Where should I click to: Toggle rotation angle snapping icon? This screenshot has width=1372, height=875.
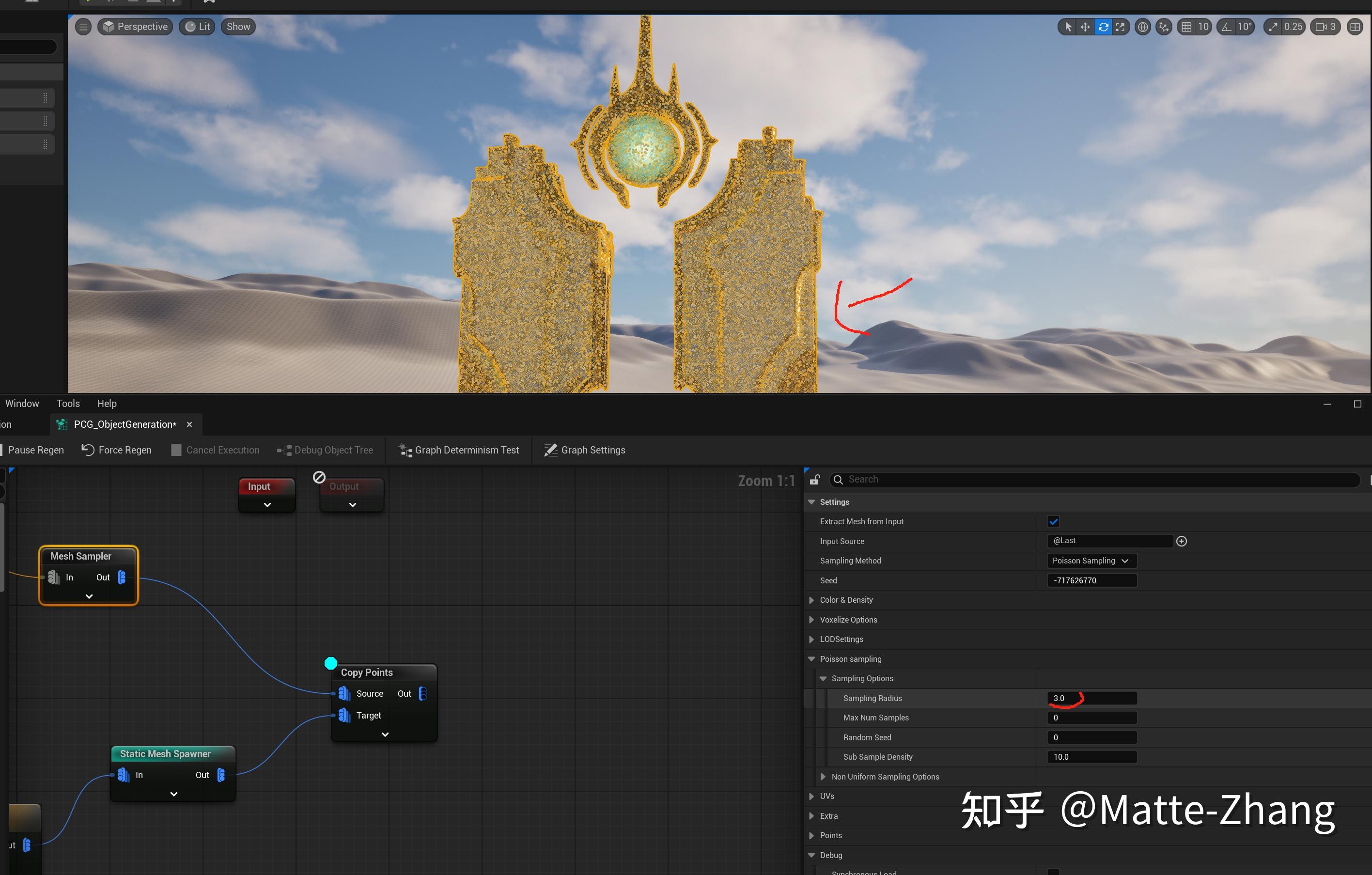(x=1226, y=27)
